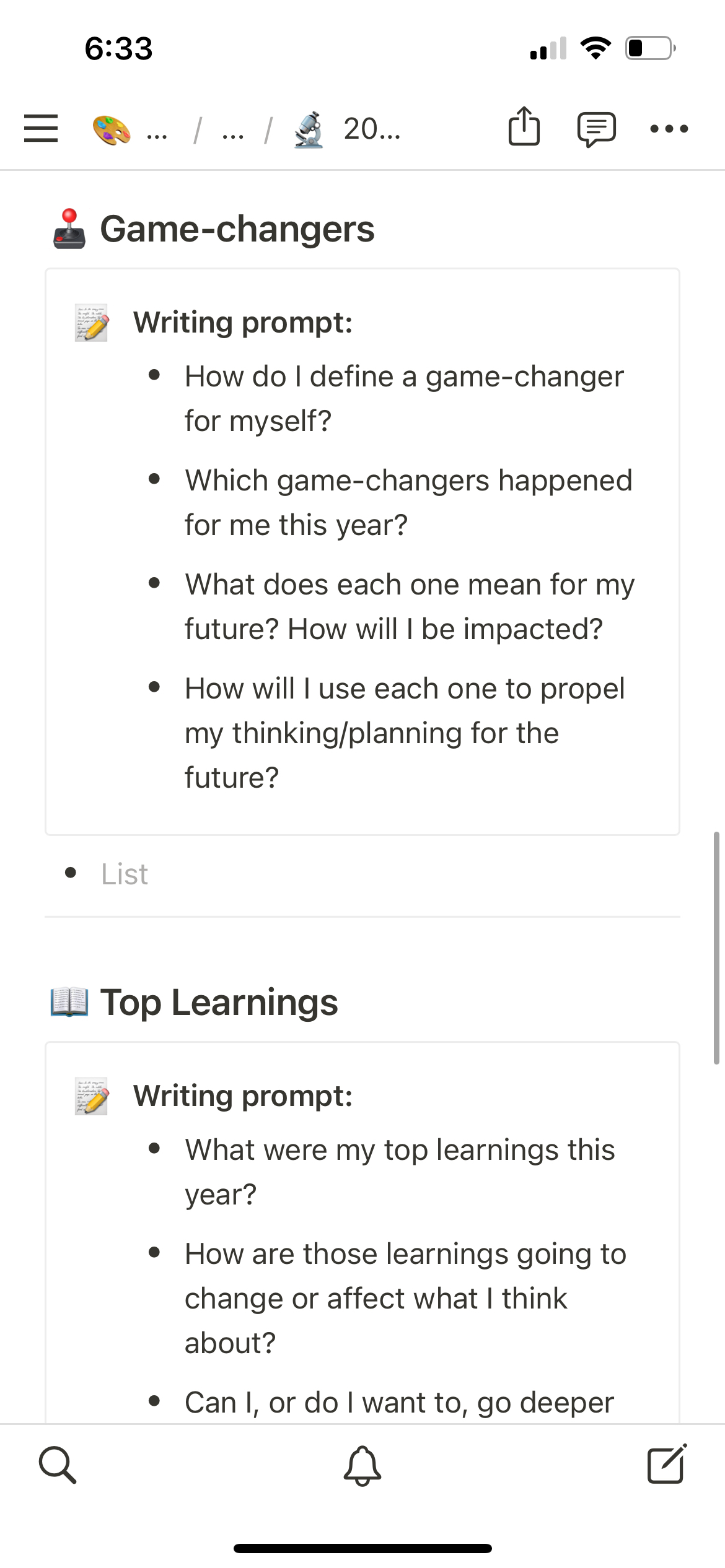Tap the palette emoji breadcrumb
725x1568 pixels.
pos(112,129)
